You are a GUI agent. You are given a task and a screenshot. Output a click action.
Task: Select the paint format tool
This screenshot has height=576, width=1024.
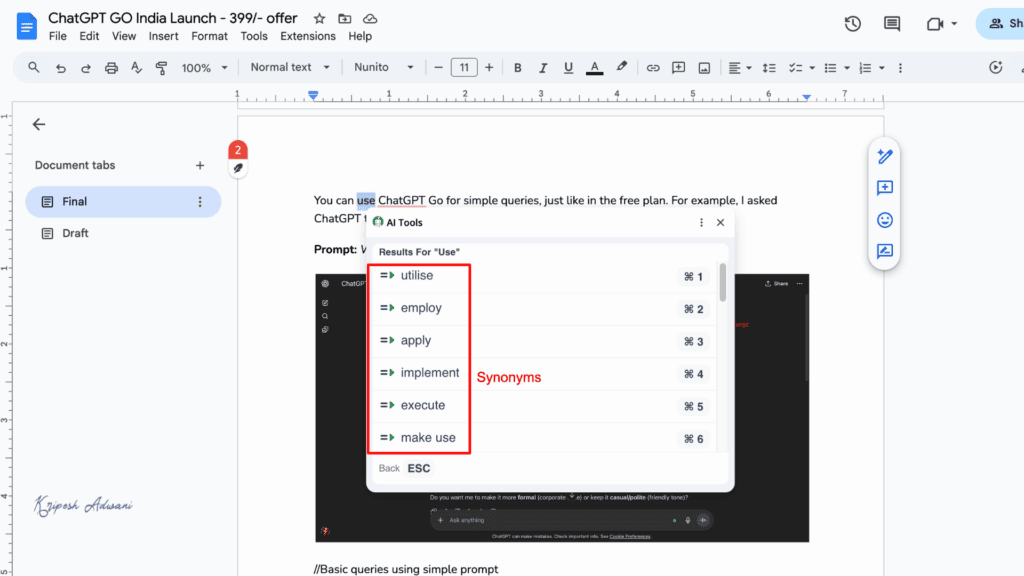tap(161, 67)
